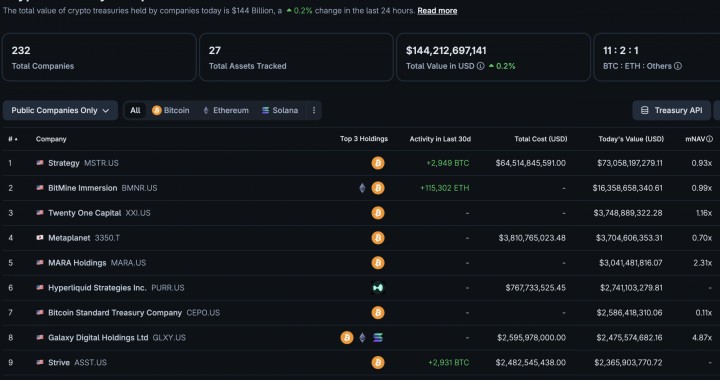Click 3350.T ticker text
Screen dimensions: 720x380
[x=107, y=238]
